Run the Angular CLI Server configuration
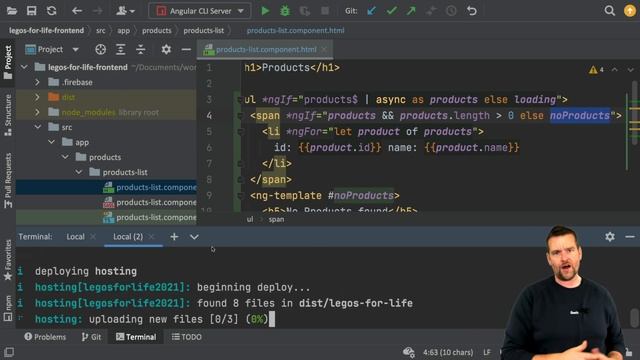 coord(265,11)
